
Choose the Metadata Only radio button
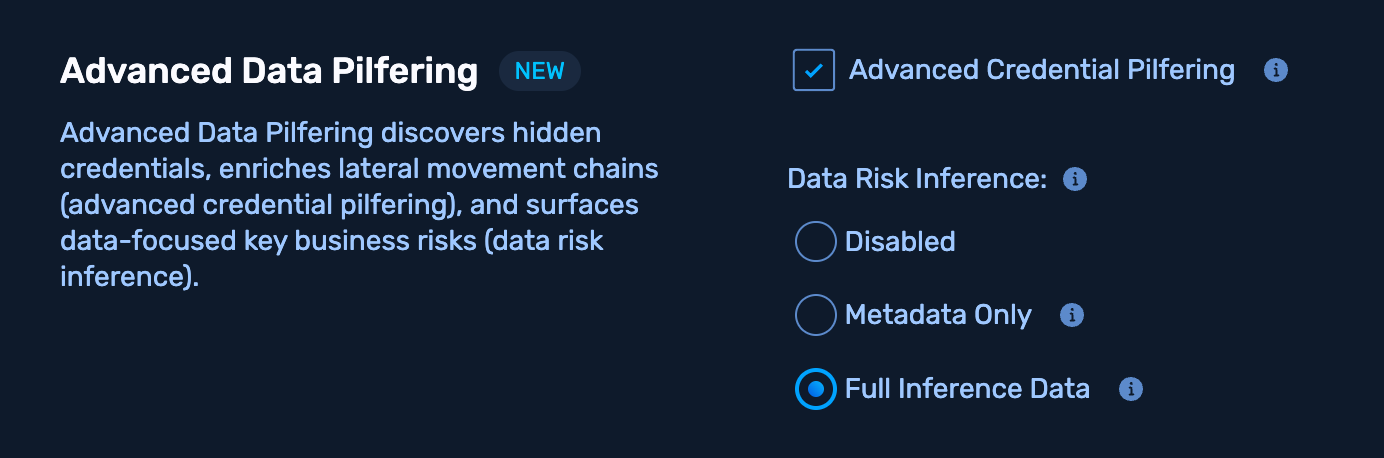pyautogui.click(x=815, y=315)
